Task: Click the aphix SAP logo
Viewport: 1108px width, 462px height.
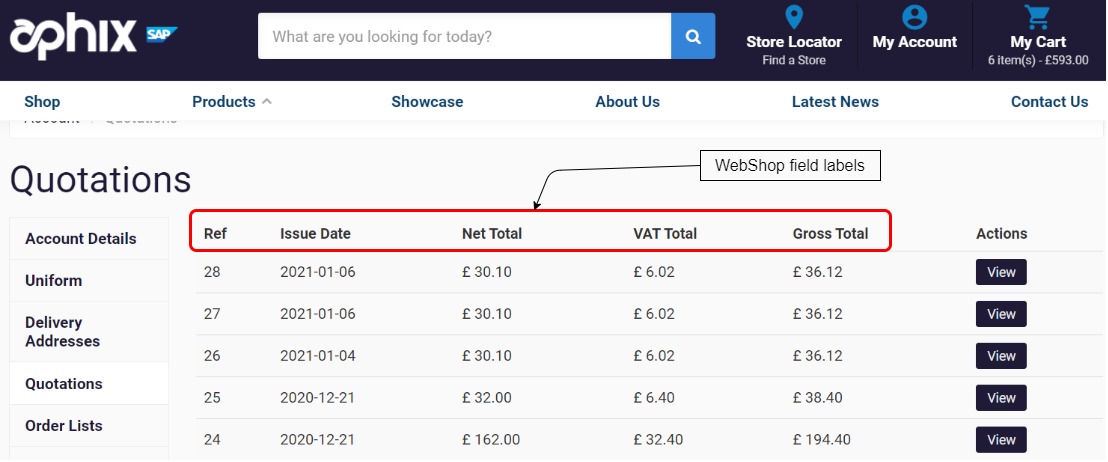Action: click(93, 37)
